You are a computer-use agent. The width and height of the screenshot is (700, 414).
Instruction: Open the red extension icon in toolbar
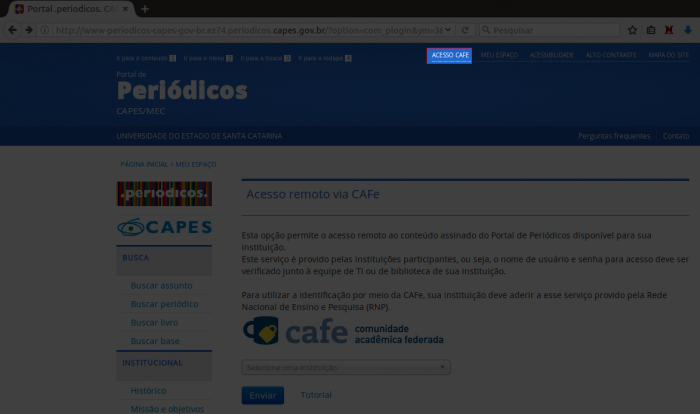(669, 30)
